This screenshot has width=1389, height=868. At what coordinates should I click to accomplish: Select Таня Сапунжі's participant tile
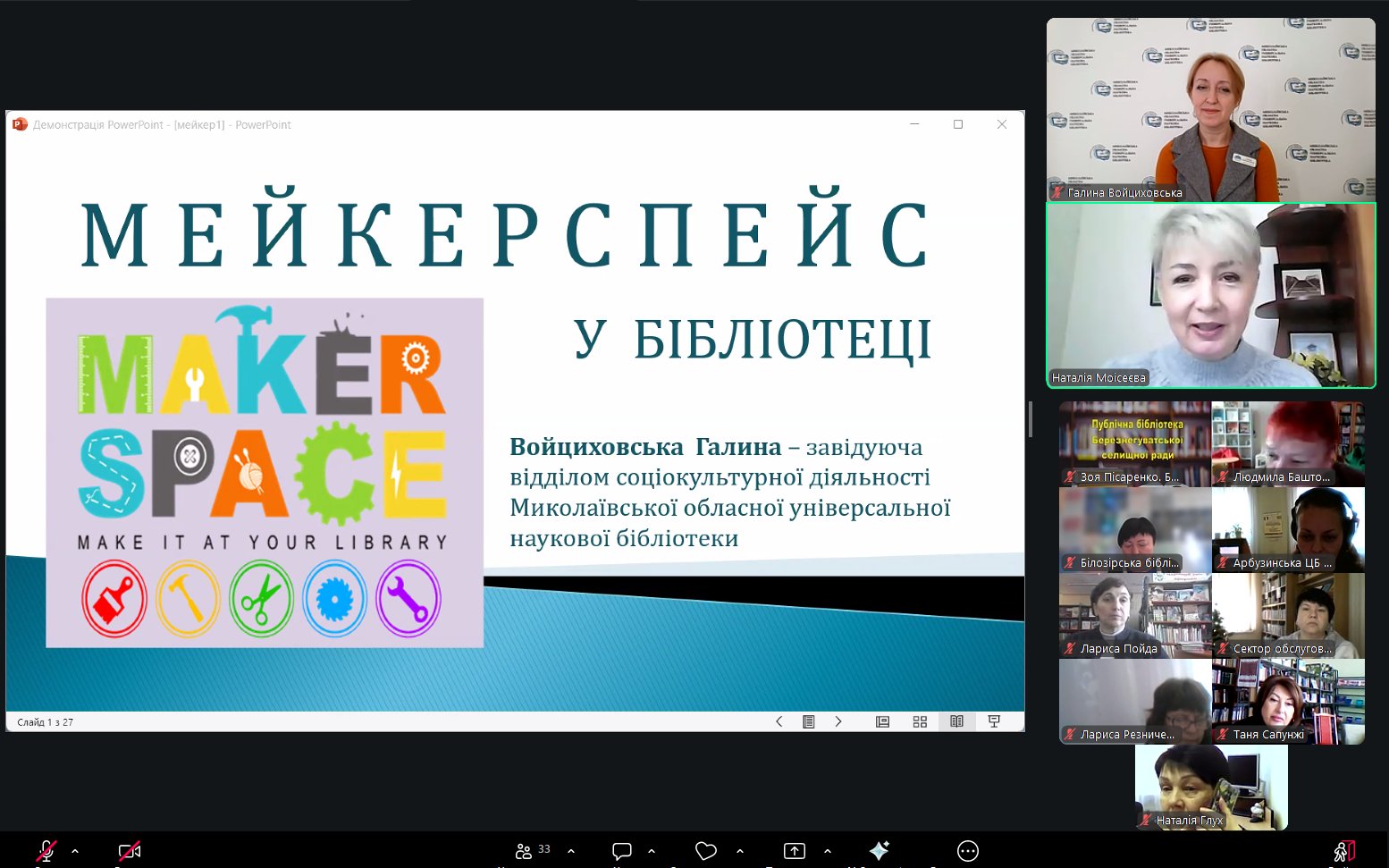1288,701
